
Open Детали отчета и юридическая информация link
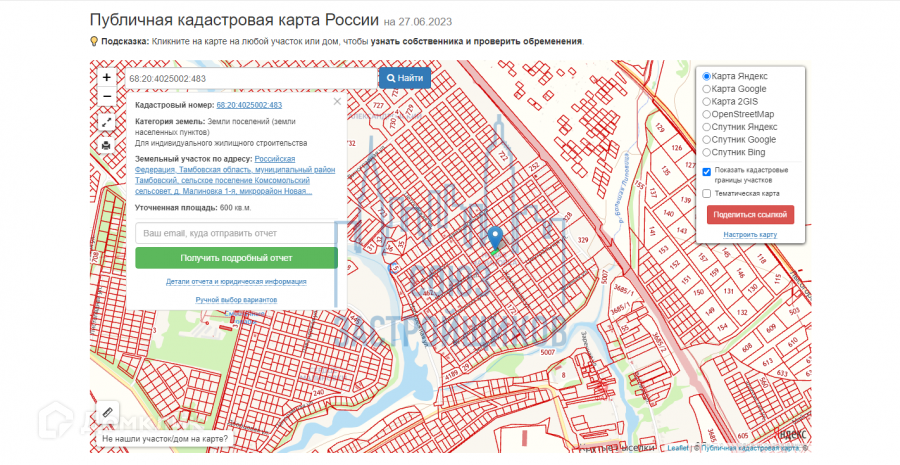pos(236,281)
